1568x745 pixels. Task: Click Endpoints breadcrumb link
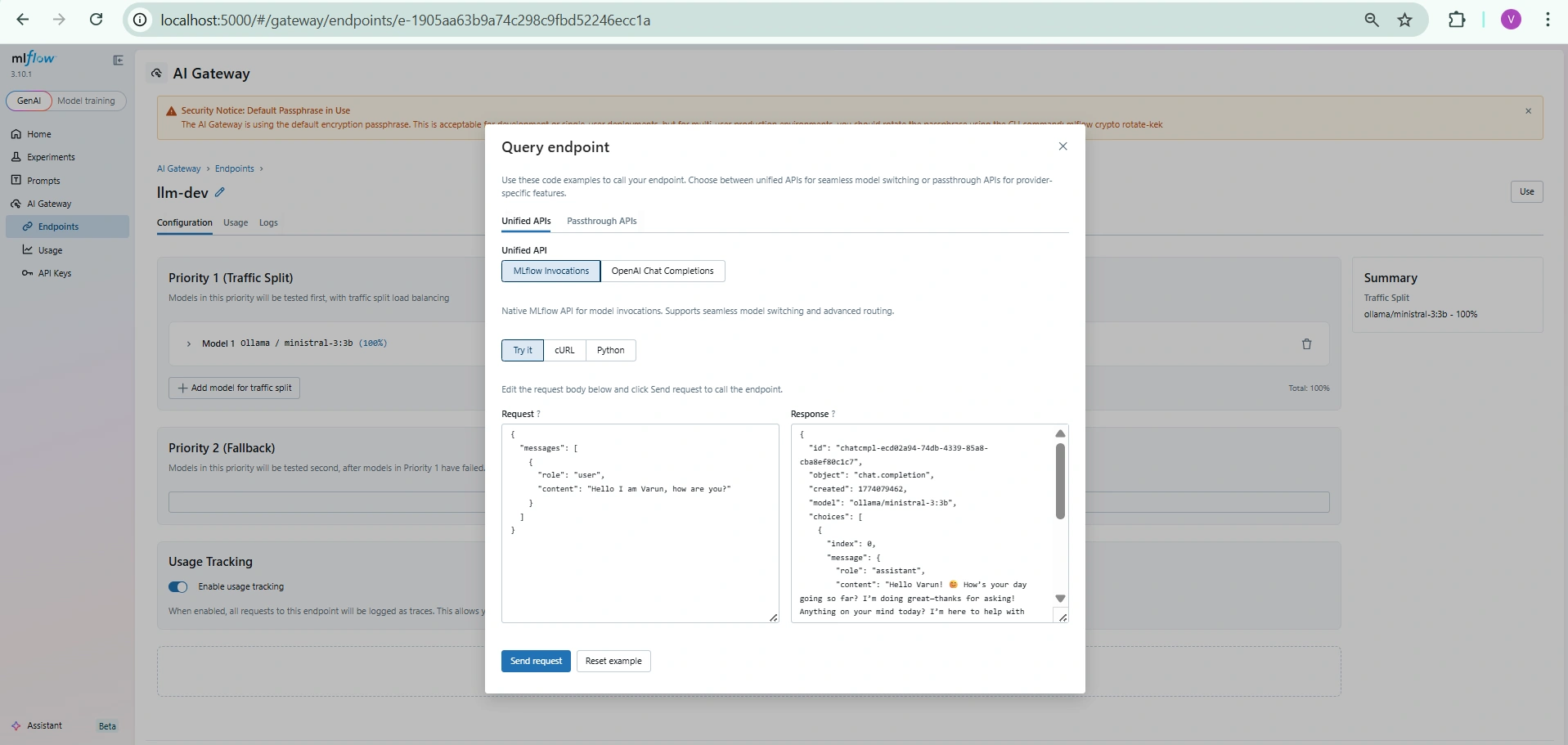[x=235, y=168]
